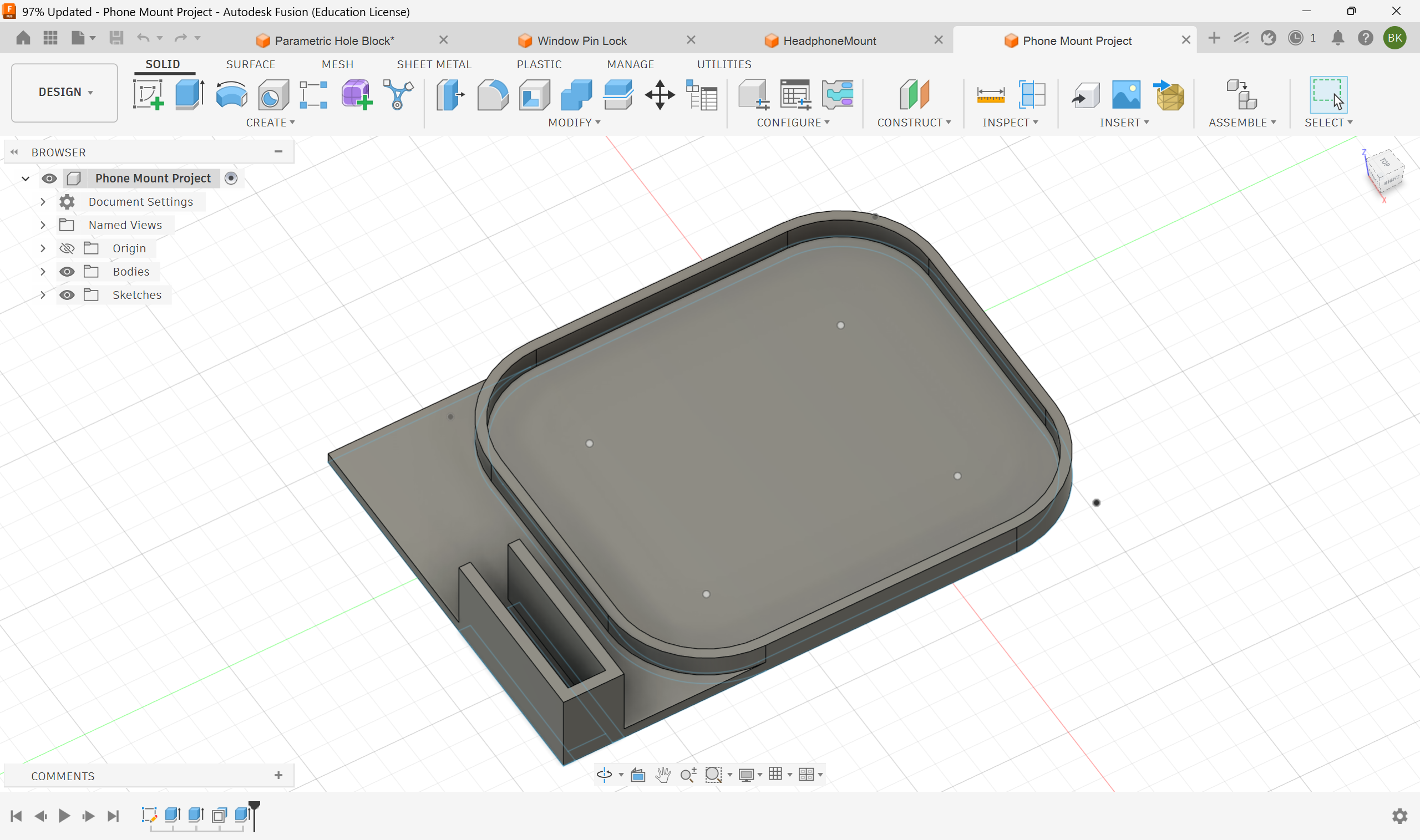Open the BK user account menu
The height and width of the screenshot is (840, 1420).
(x=1394, y=38)
